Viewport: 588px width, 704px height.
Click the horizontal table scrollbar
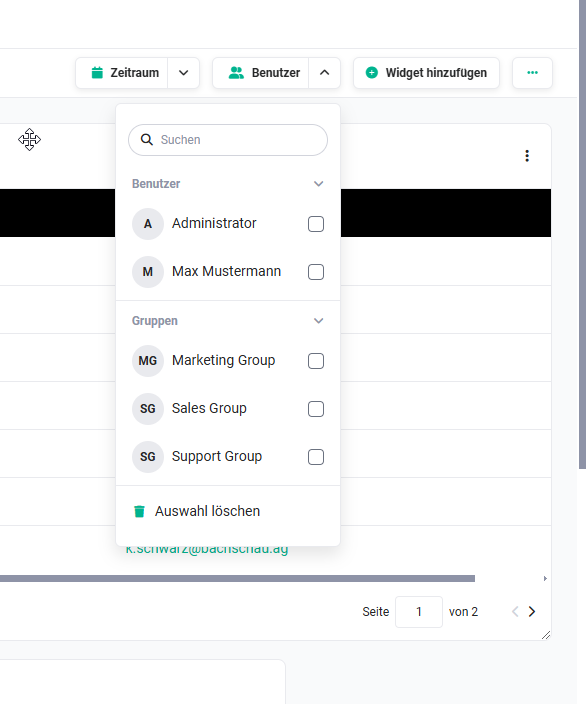(237, 578)
